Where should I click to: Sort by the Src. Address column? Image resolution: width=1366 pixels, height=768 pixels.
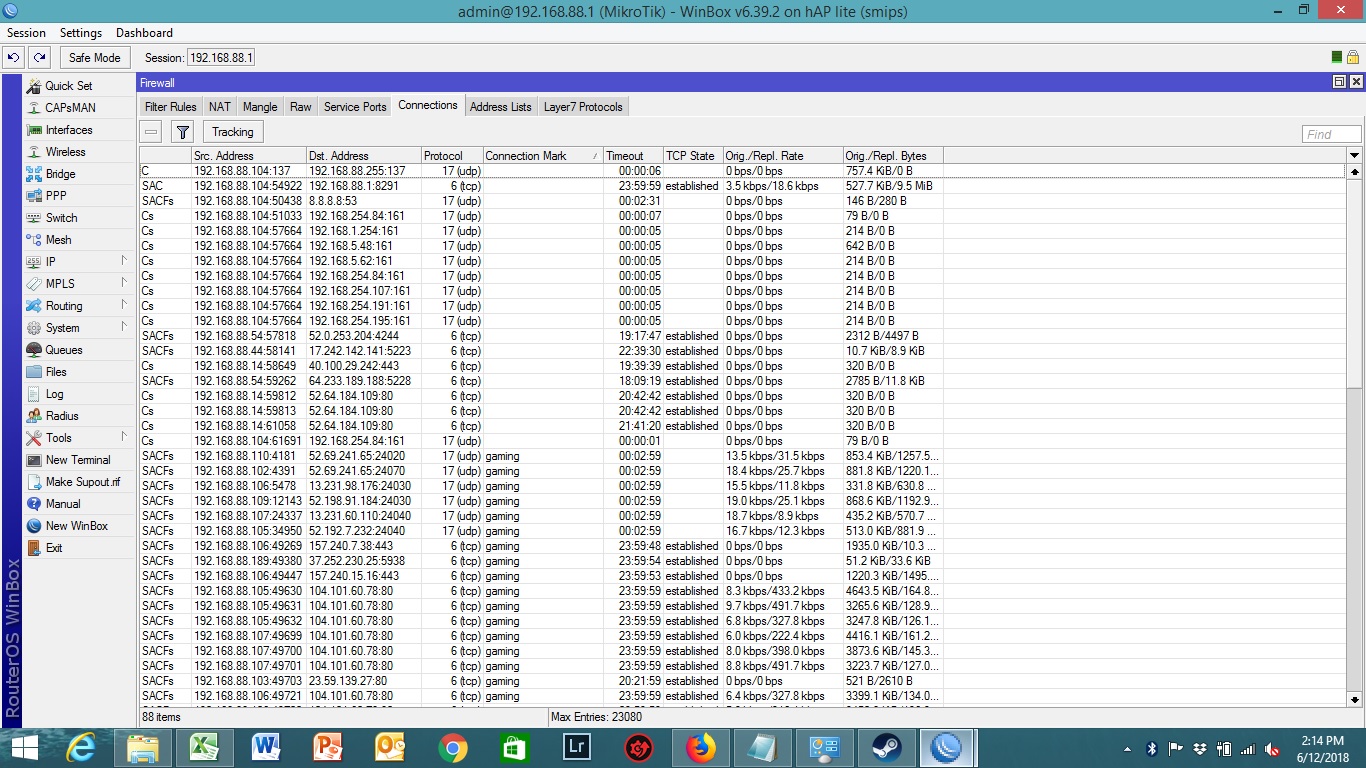pos(249,156)
